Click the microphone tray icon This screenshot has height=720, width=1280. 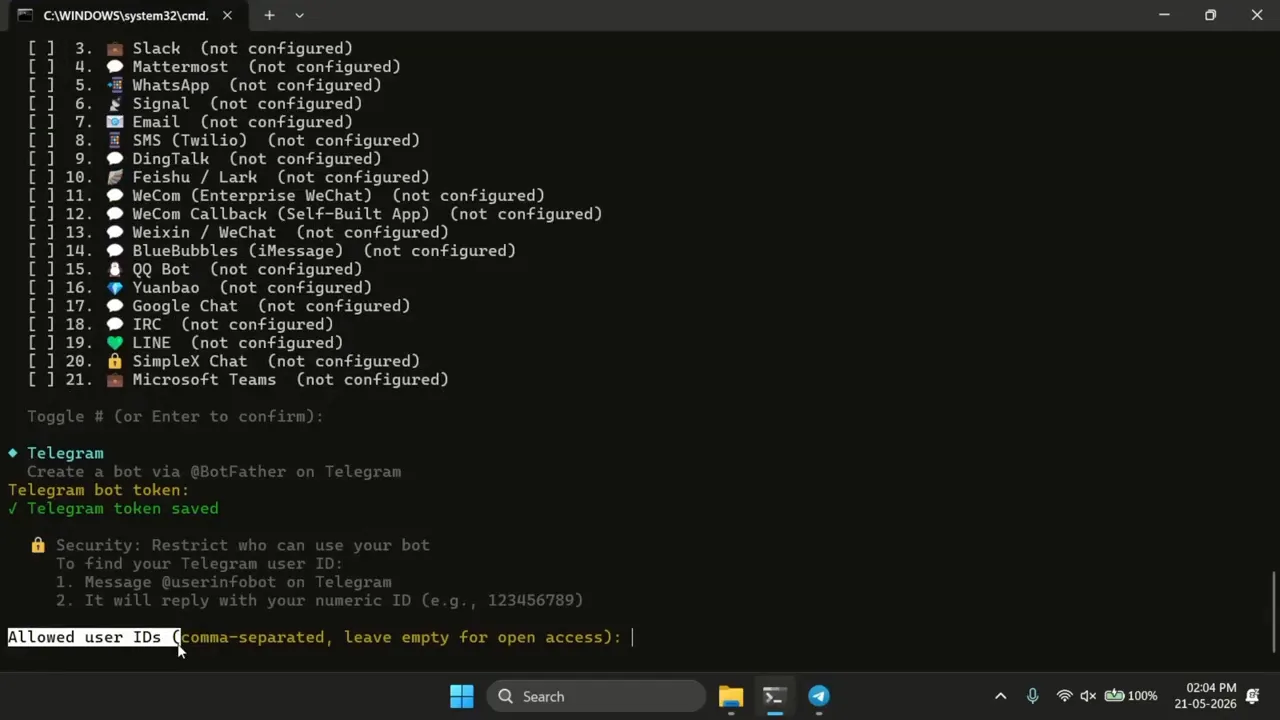click(x=1032, y=696)
